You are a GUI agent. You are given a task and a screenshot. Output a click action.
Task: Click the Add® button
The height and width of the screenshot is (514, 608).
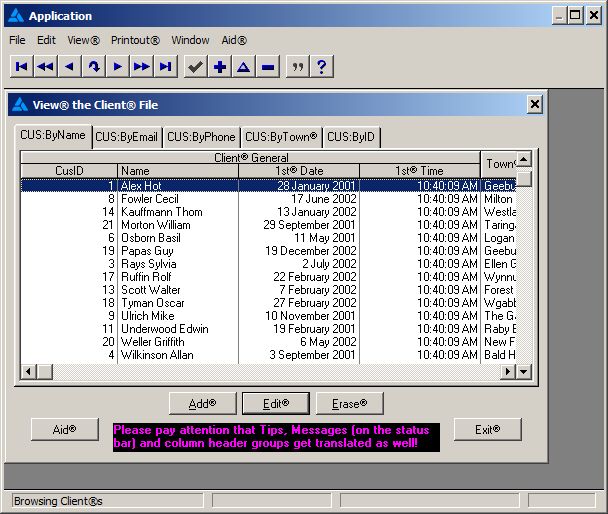coord(202,404)
